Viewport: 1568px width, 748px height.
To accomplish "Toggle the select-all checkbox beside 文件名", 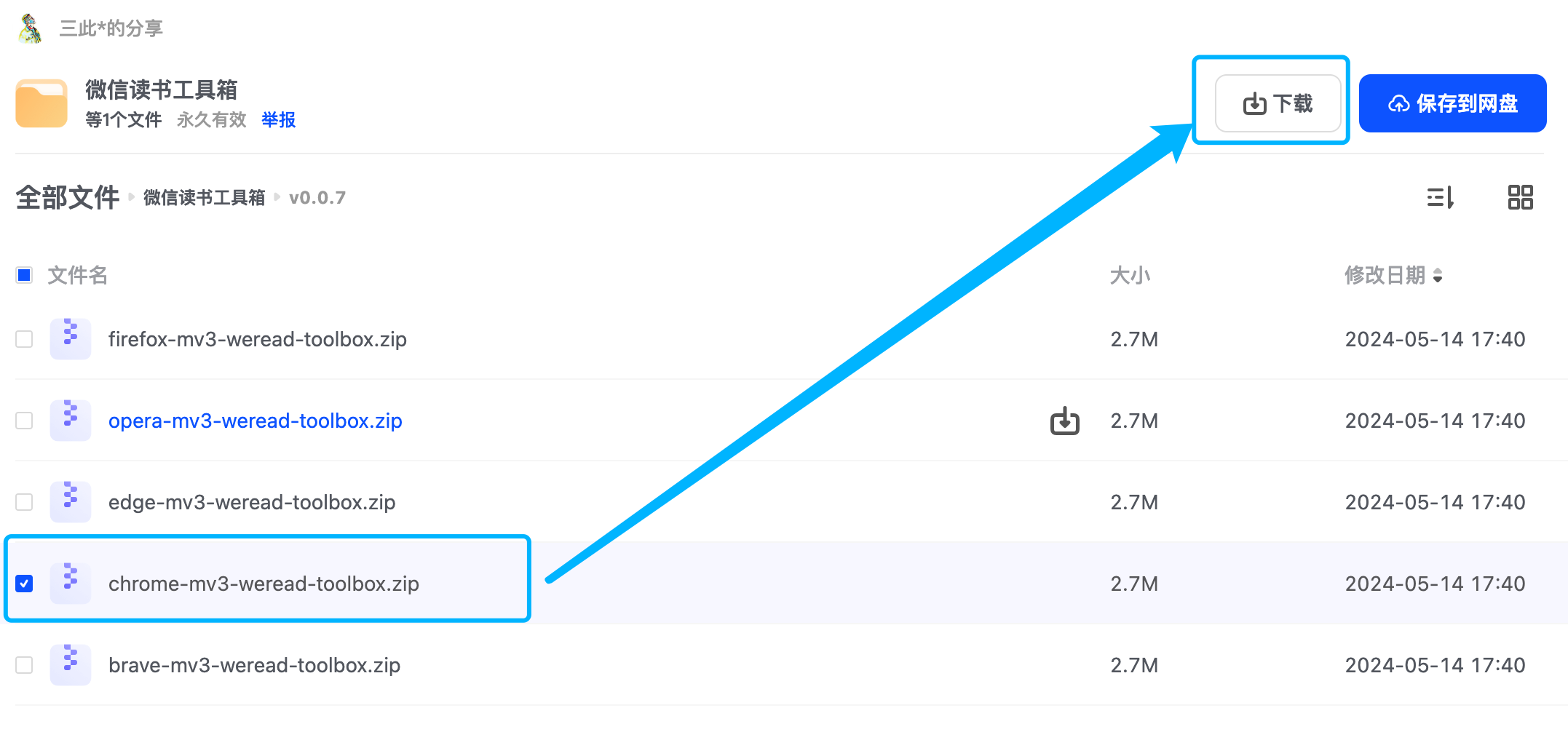I will [x=24, y=275].
